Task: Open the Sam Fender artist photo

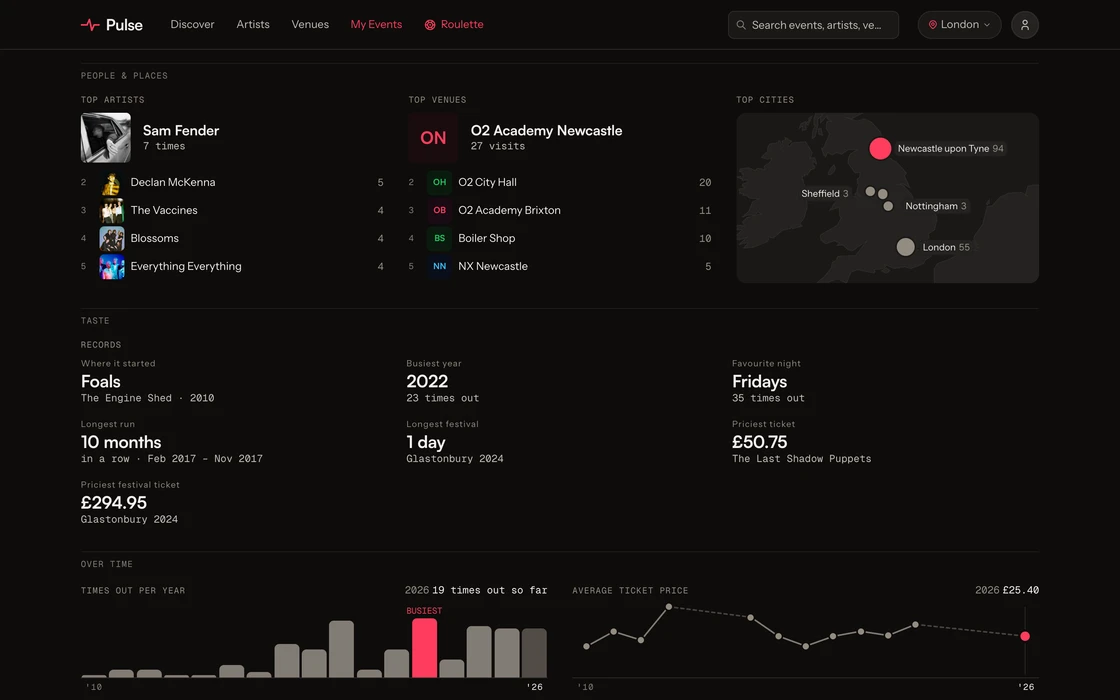Action: pyautogui.click(x=106, y=138)
